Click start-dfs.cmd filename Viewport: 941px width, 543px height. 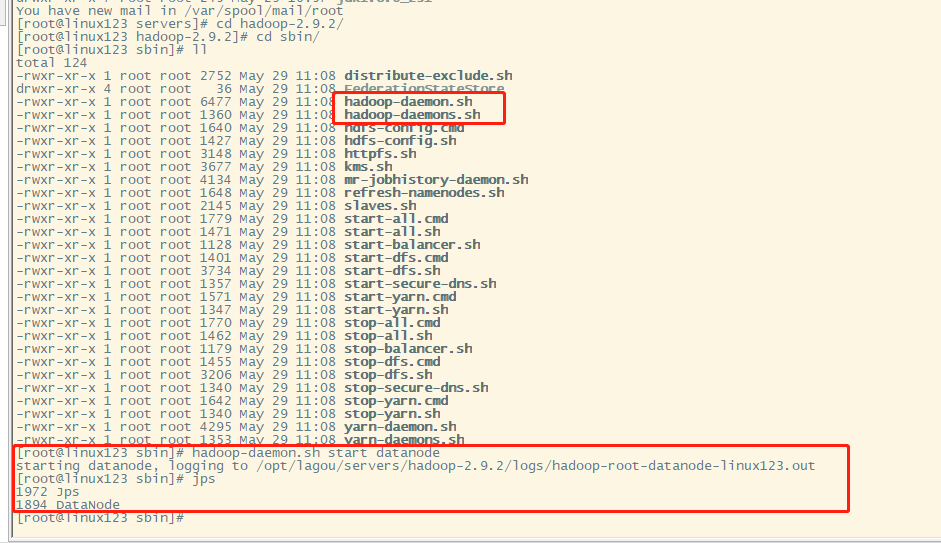[x=396, y=257]
